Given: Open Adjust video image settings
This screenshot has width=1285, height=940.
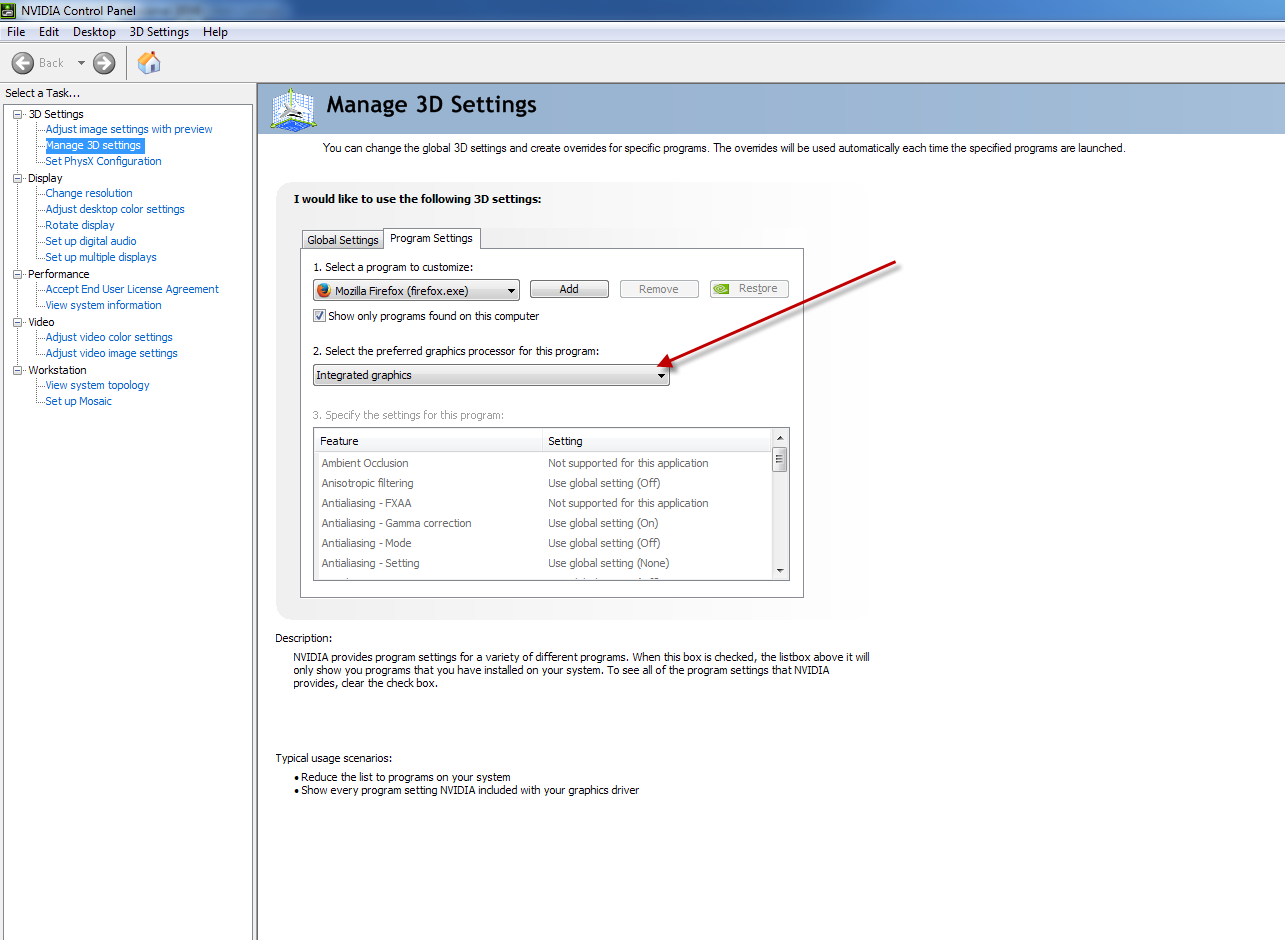Looking at the screenshot, I should [112, 353].
